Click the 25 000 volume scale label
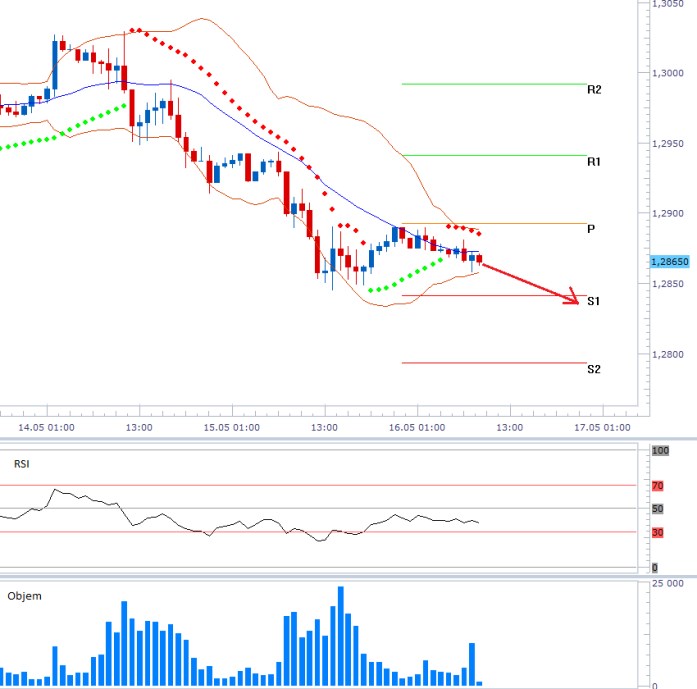Viewport: 697px width, 689px height. tap(668, 584)
